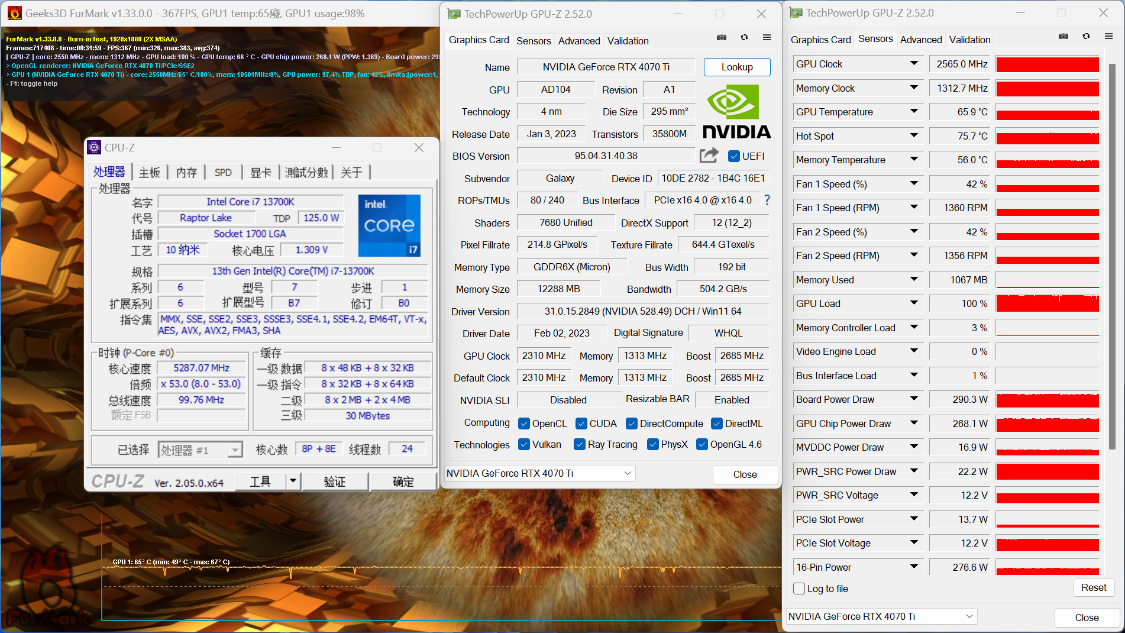Viewport: 1125px width, 633px height.
Task: Click the NVIDIA logo in GPU-Z
Action: tap(736, 111)
